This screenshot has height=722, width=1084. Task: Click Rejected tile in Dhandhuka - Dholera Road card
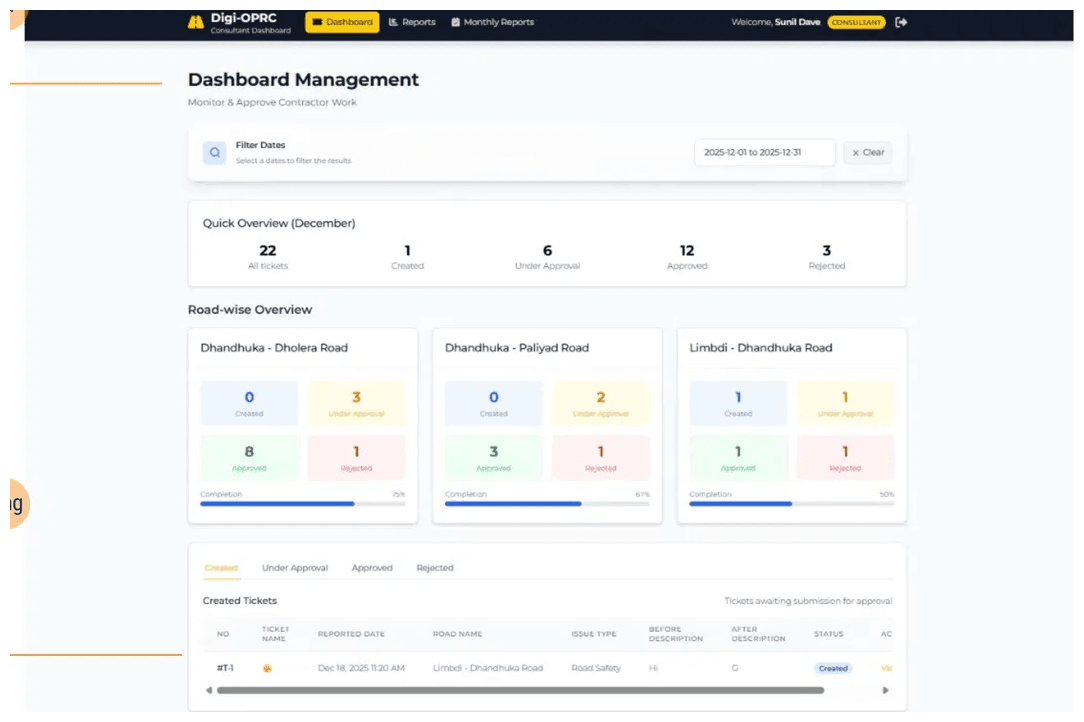[x=356, y=458]
